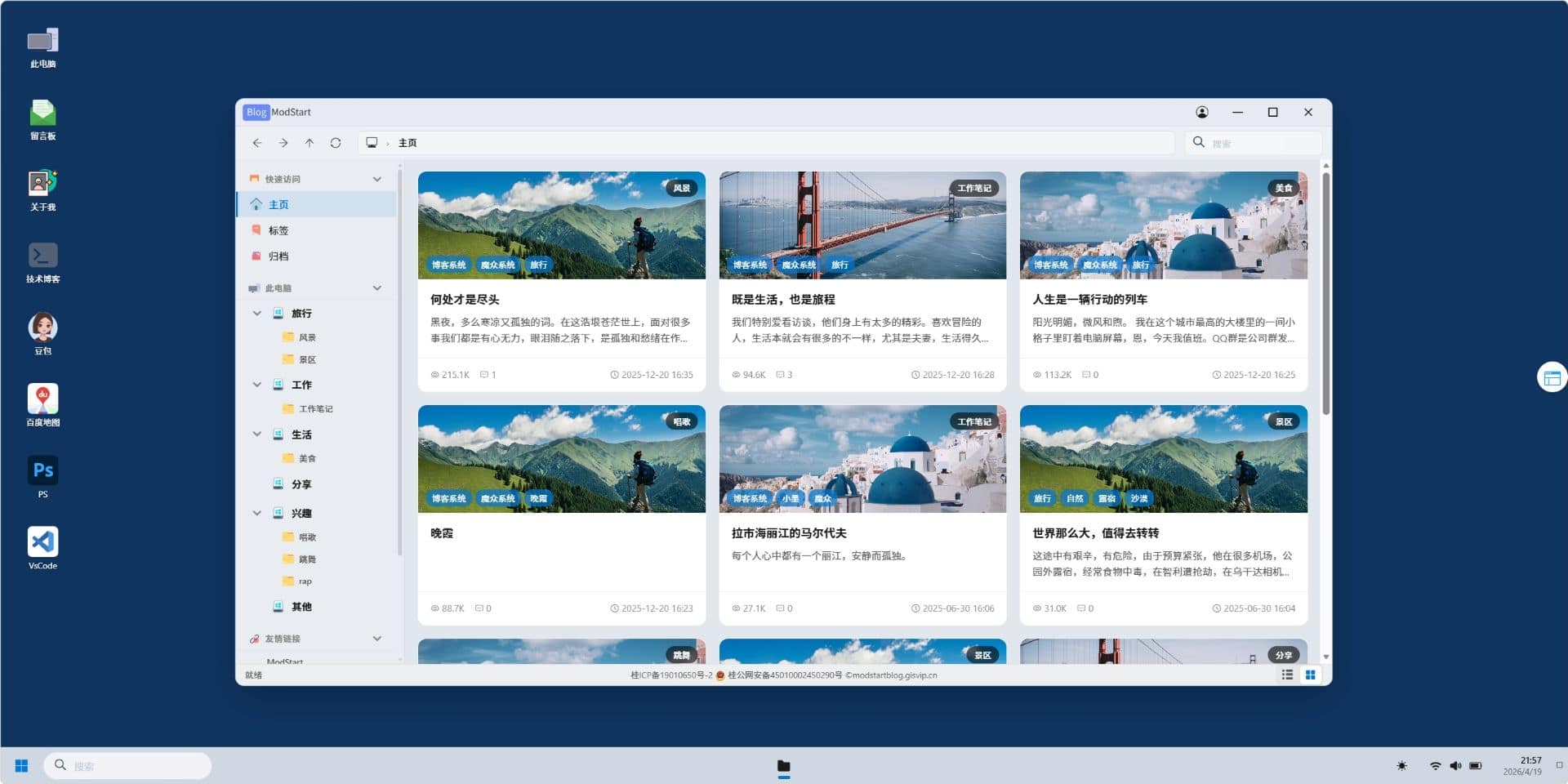This screenshot has width=1568, height=784.
Task: Go back using the left arrow icon
Action: point(257,143)
